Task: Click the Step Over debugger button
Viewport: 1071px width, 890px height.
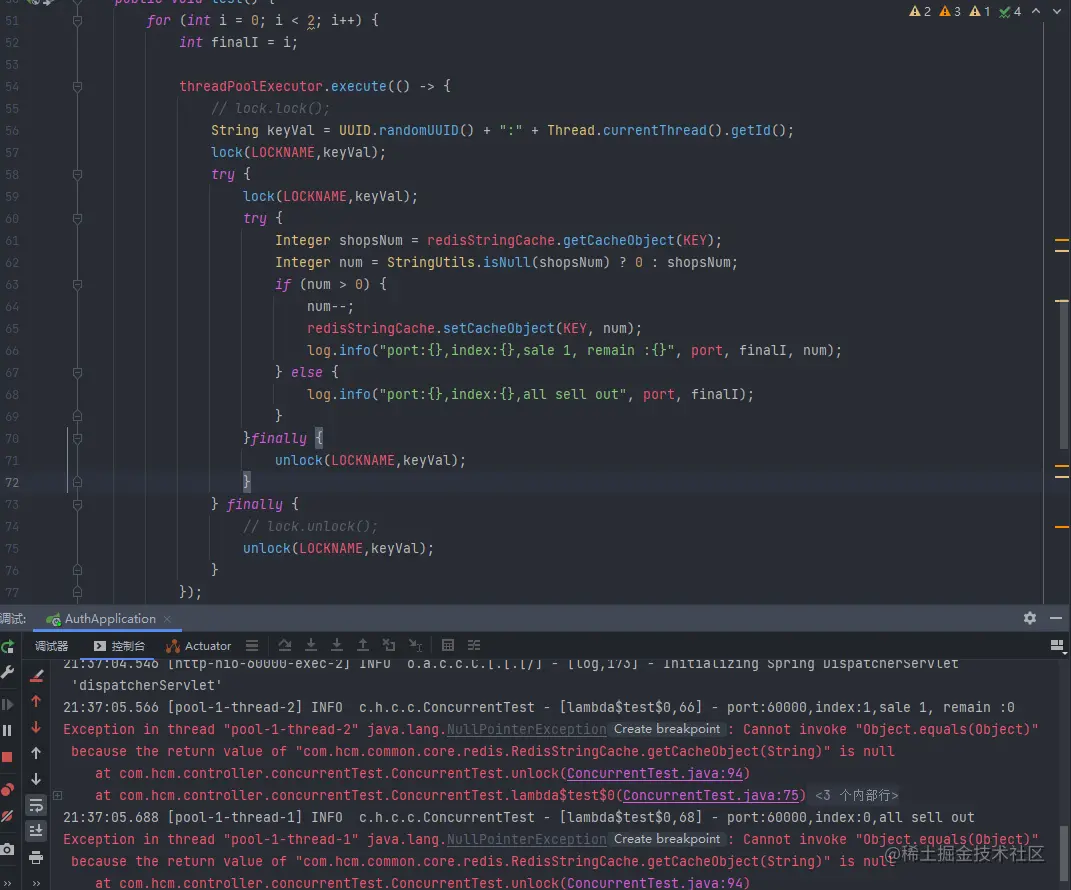Action: tap(285, 645)
